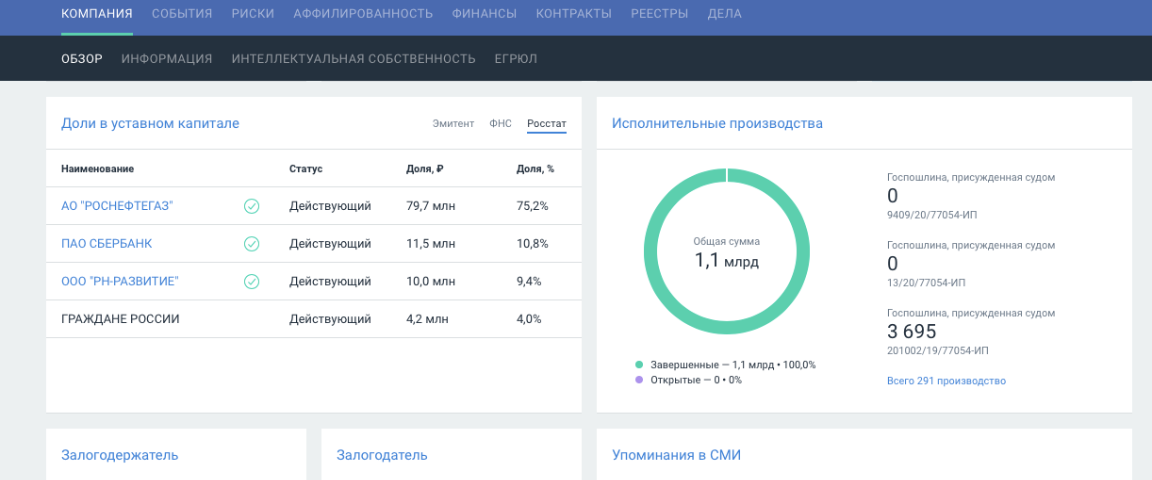Click the 4,2 млн share value
The image size is (1152, 480).
coord(427,319)
